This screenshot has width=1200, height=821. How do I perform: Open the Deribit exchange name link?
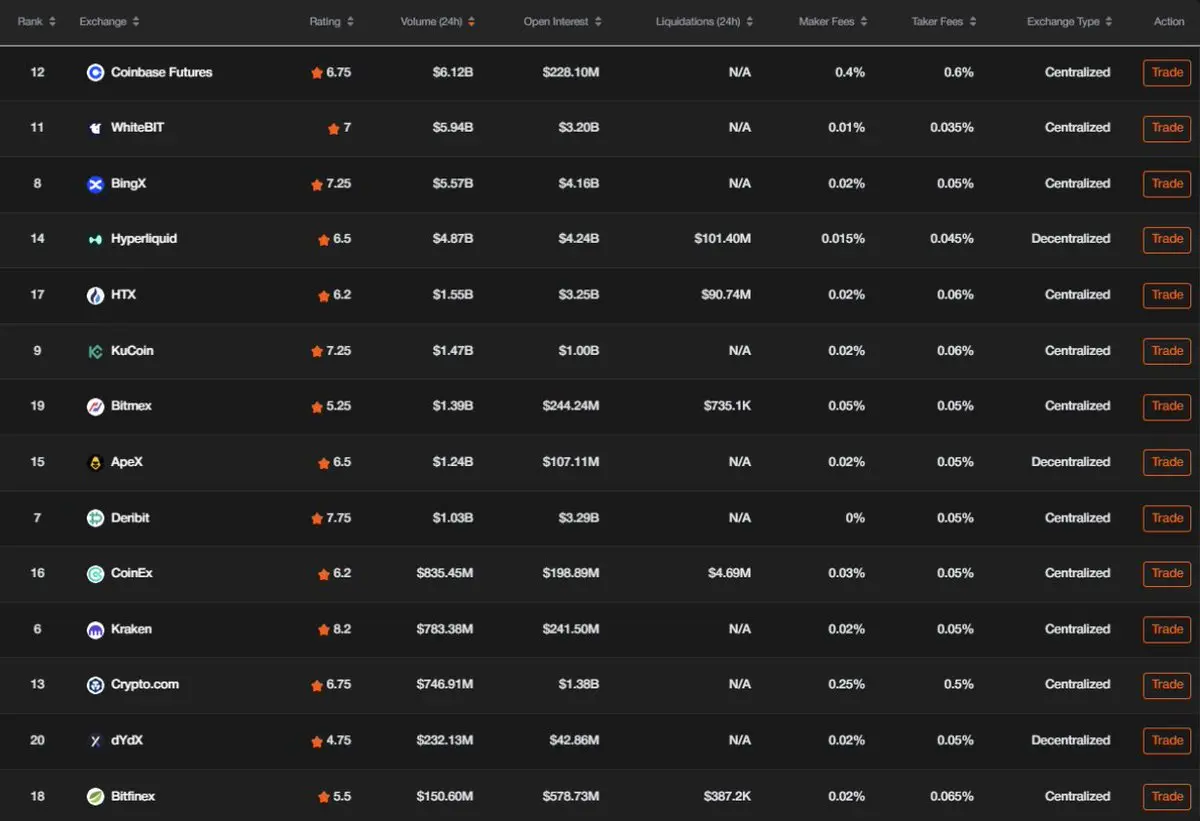[130, 518]
